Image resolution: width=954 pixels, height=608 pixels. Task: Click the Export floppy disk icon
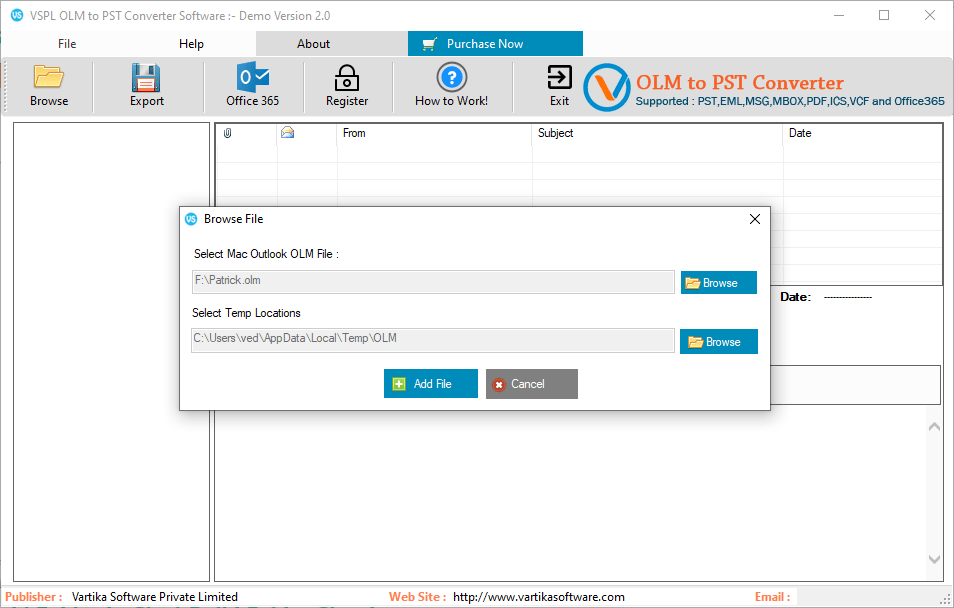tap(146, 77)
